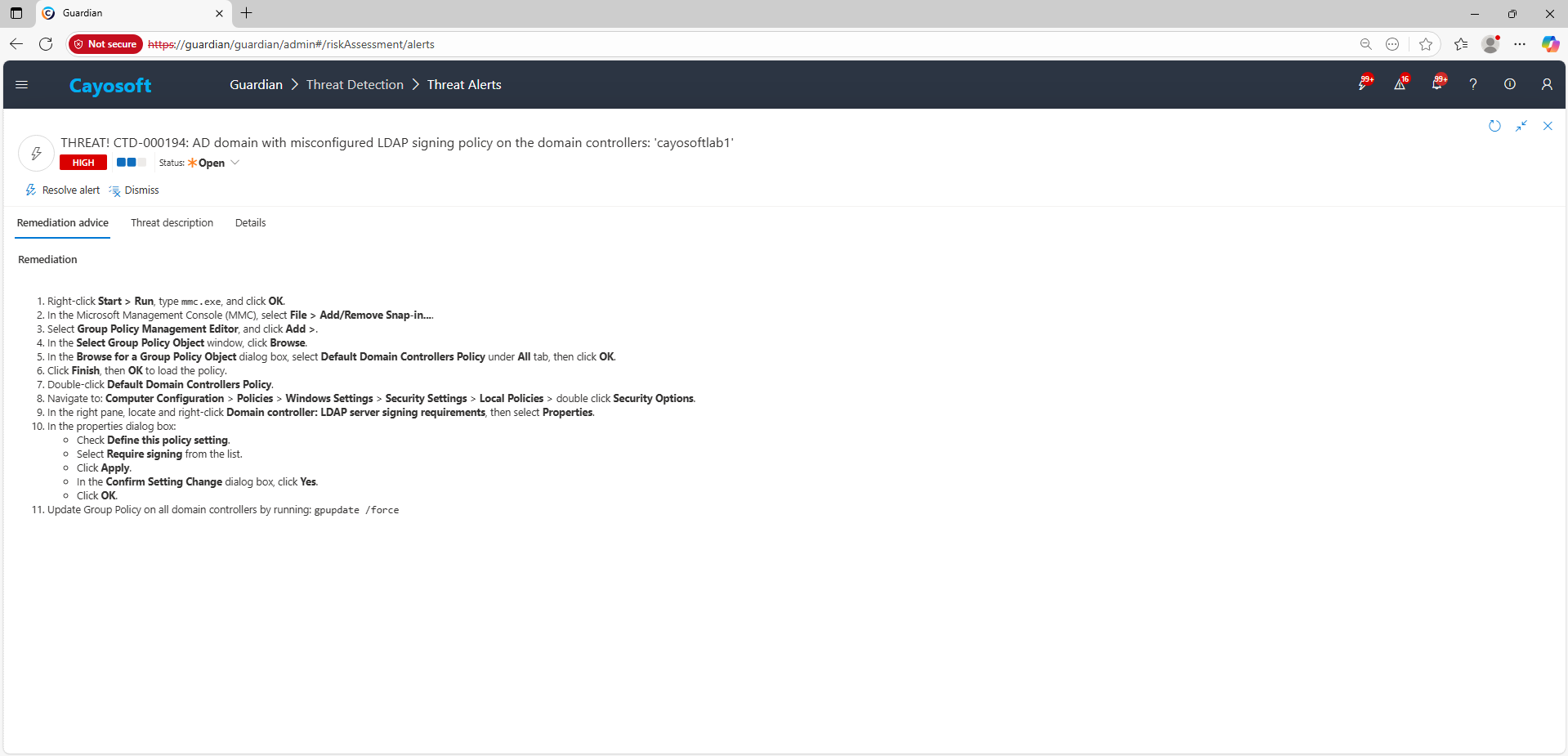Viewport: 1568px width, 756px height.
Task: Open the user account profile icon
Action: pyautogui.click(x=1547, y=84)
